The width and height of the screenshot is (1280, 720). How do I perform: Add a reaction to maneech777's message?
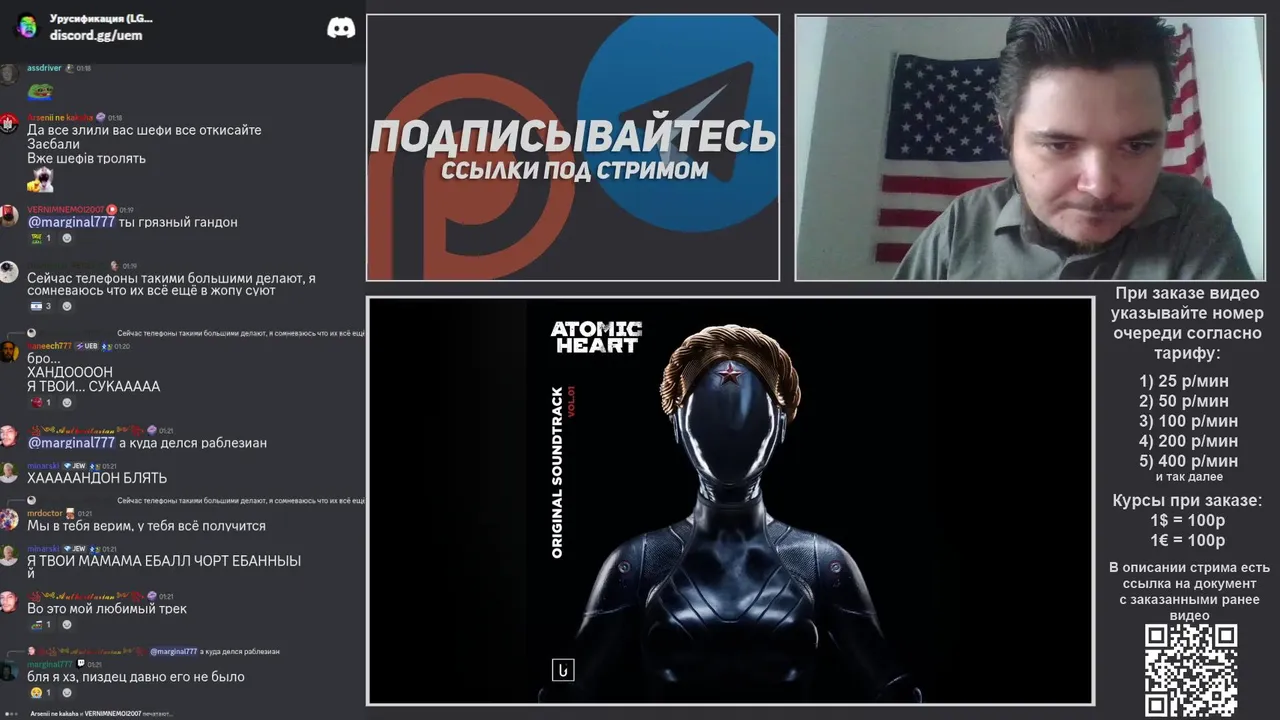tap(67, 402)
